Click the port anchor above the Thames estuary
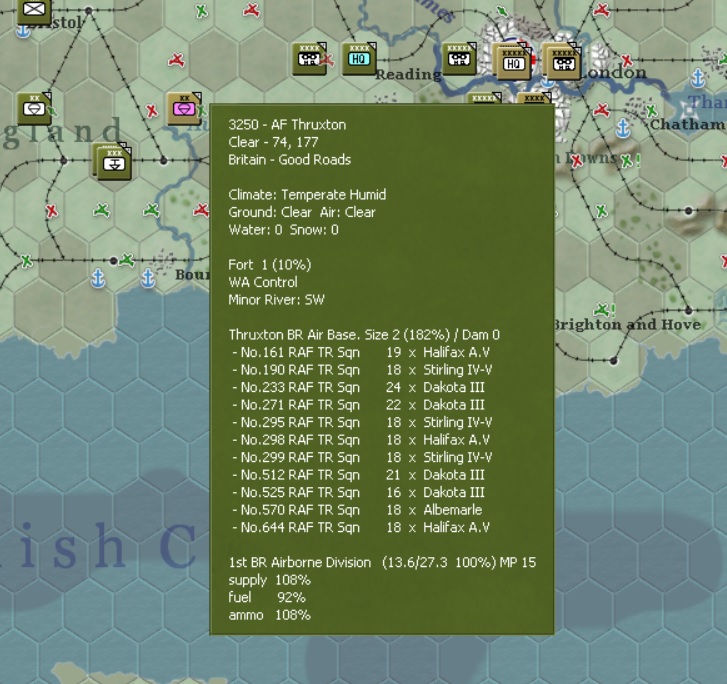 coord(698,78)
